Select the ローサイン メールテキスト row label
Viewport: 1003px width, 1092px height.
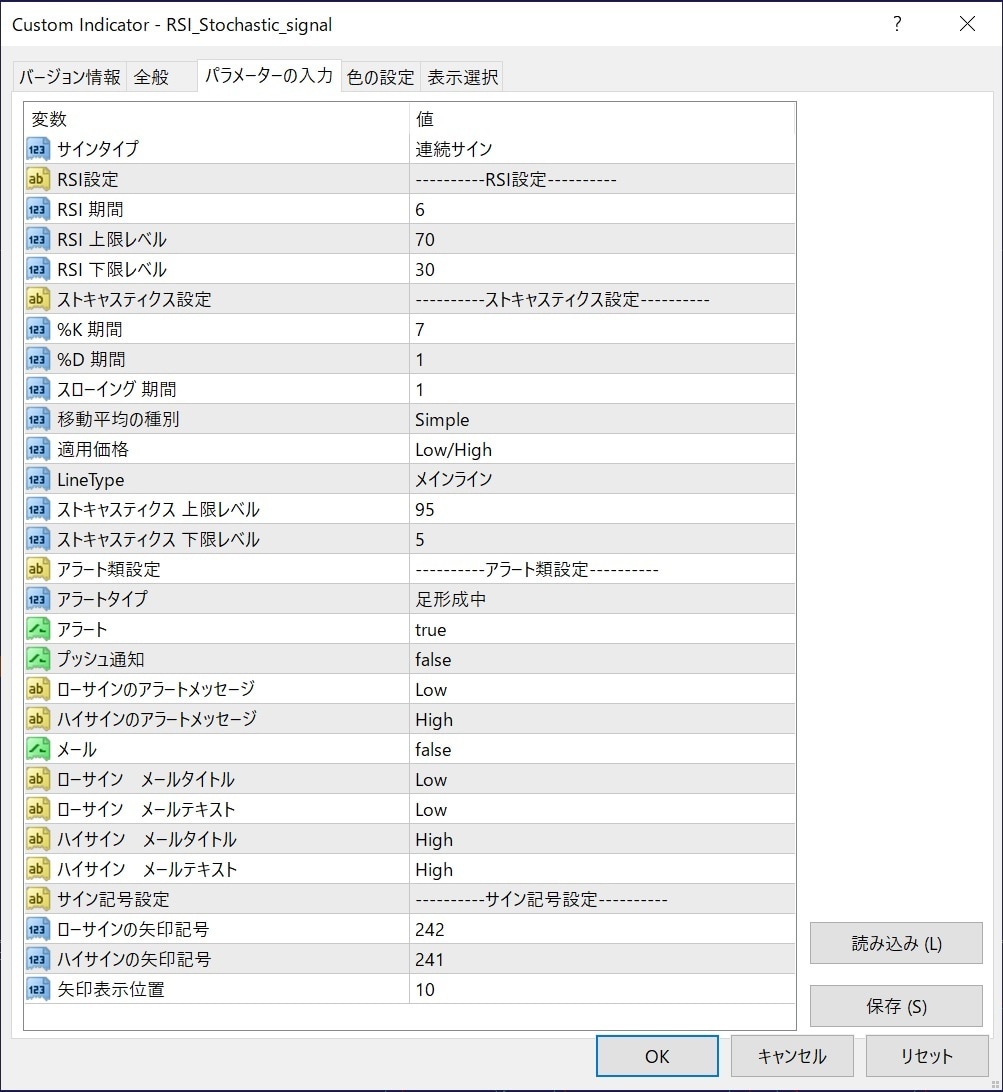(146, 809)
